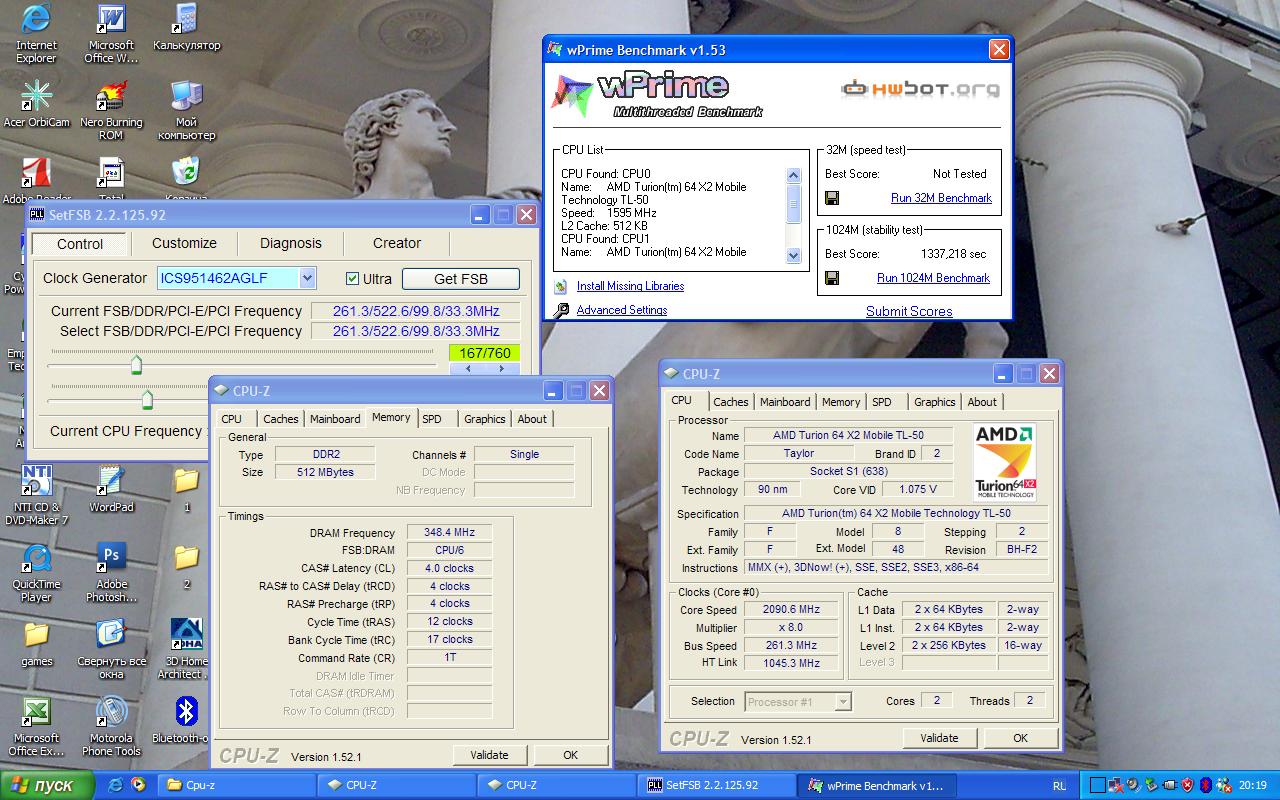1280x800 pixels.
Task: Open Caches tab in CPU-Z Memory window
Action: (x=281, y=419)
